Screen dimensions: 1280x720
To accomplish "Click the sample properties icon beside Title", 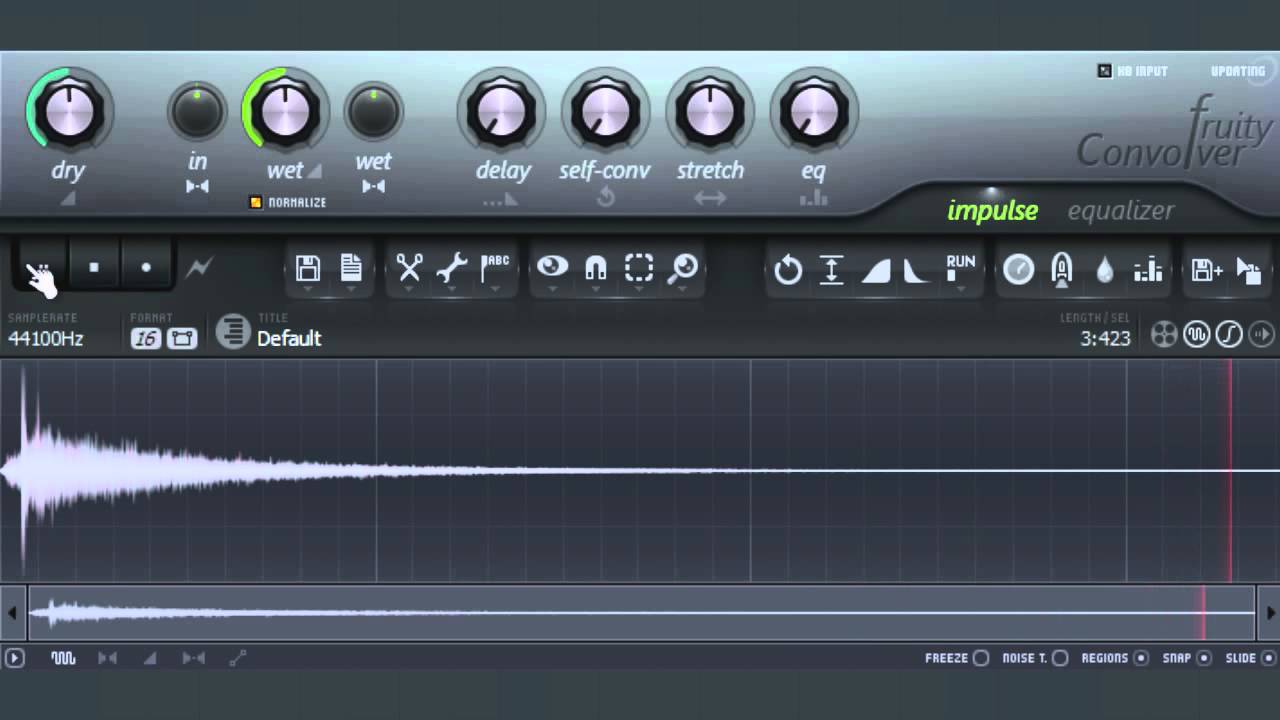I will [233, 332].
